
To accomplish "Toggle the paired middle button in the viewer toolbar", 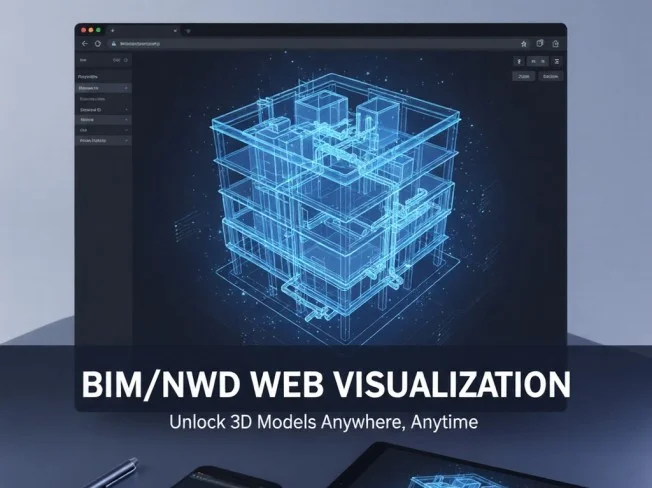I will pos(538,61).
